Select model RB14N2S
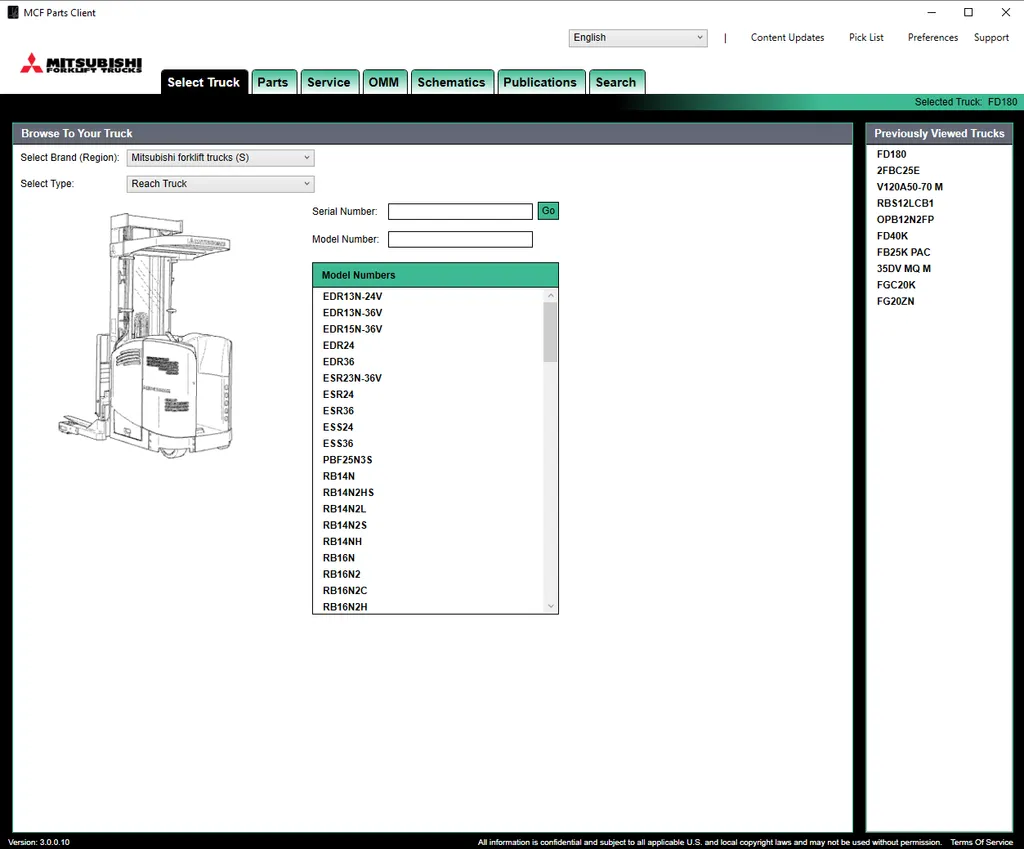1024x849 pixels. 345,525
